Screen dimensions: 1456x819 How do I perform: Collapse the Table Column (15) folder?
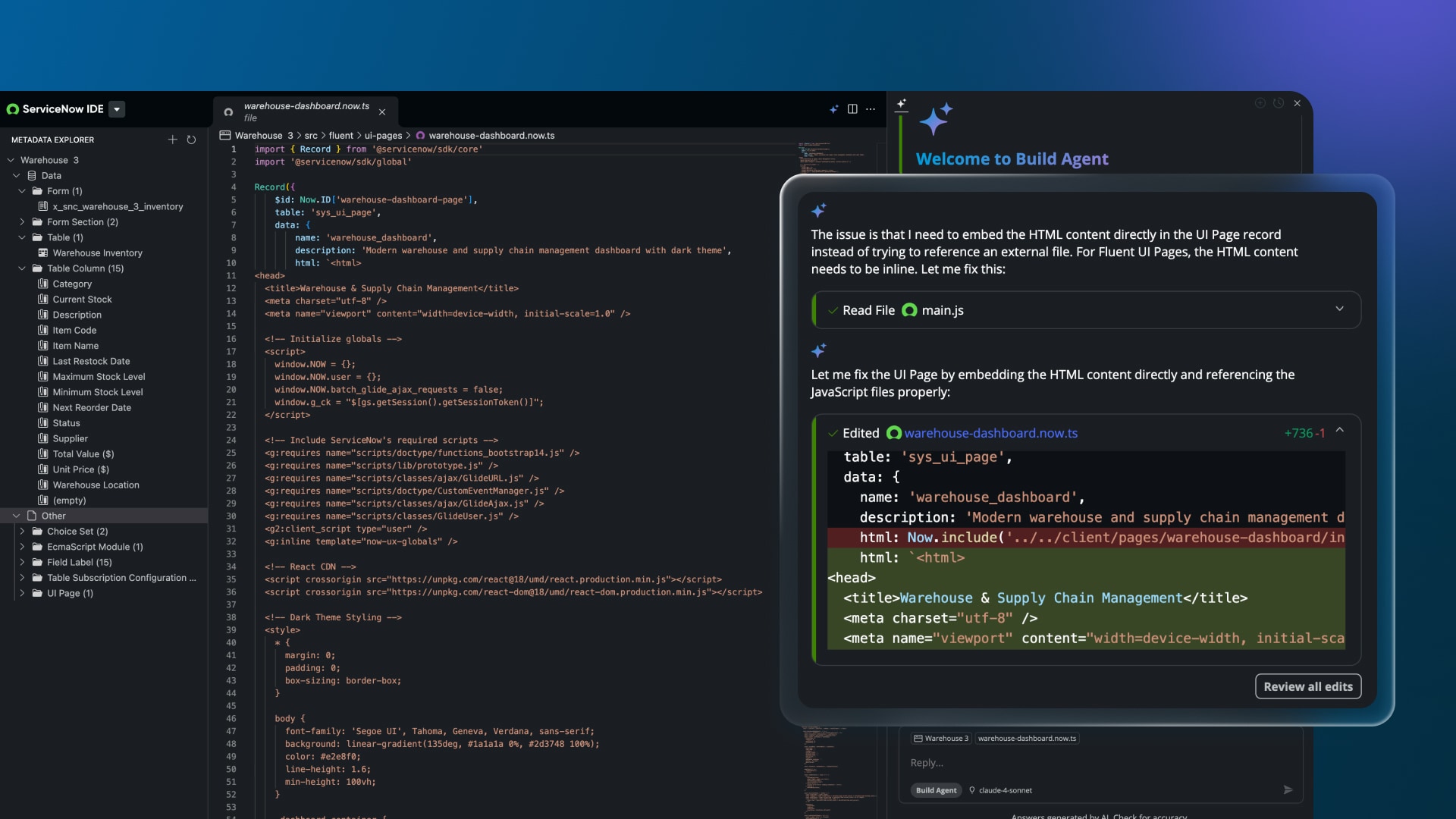click(x=22, y=268)
